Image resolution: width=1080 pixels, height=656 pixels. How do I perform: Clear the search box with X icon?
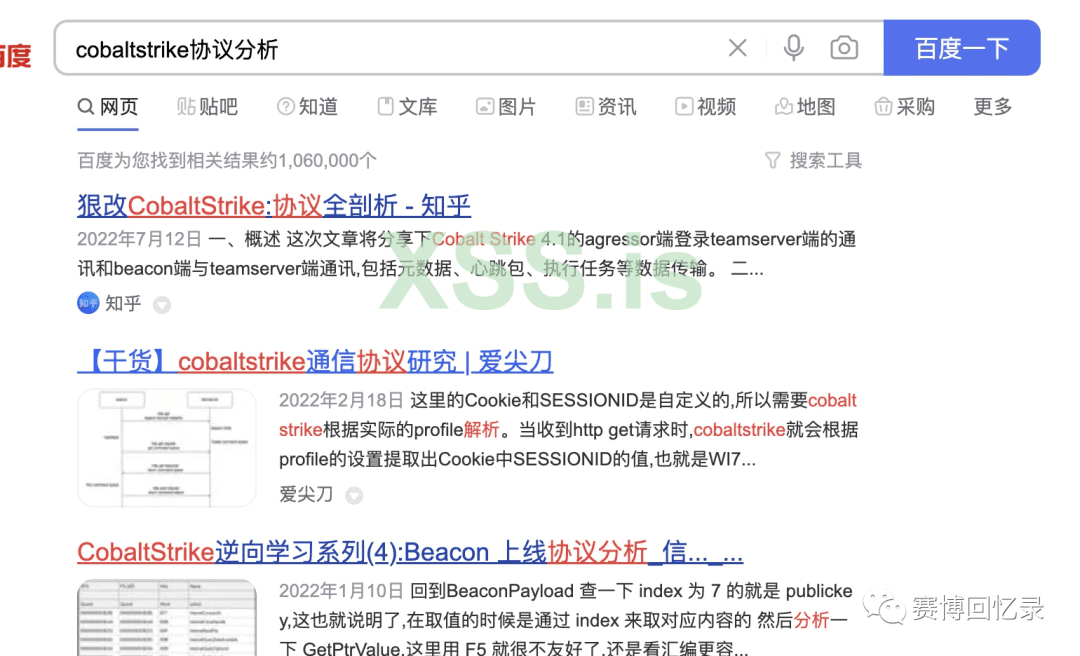[738, 48]
